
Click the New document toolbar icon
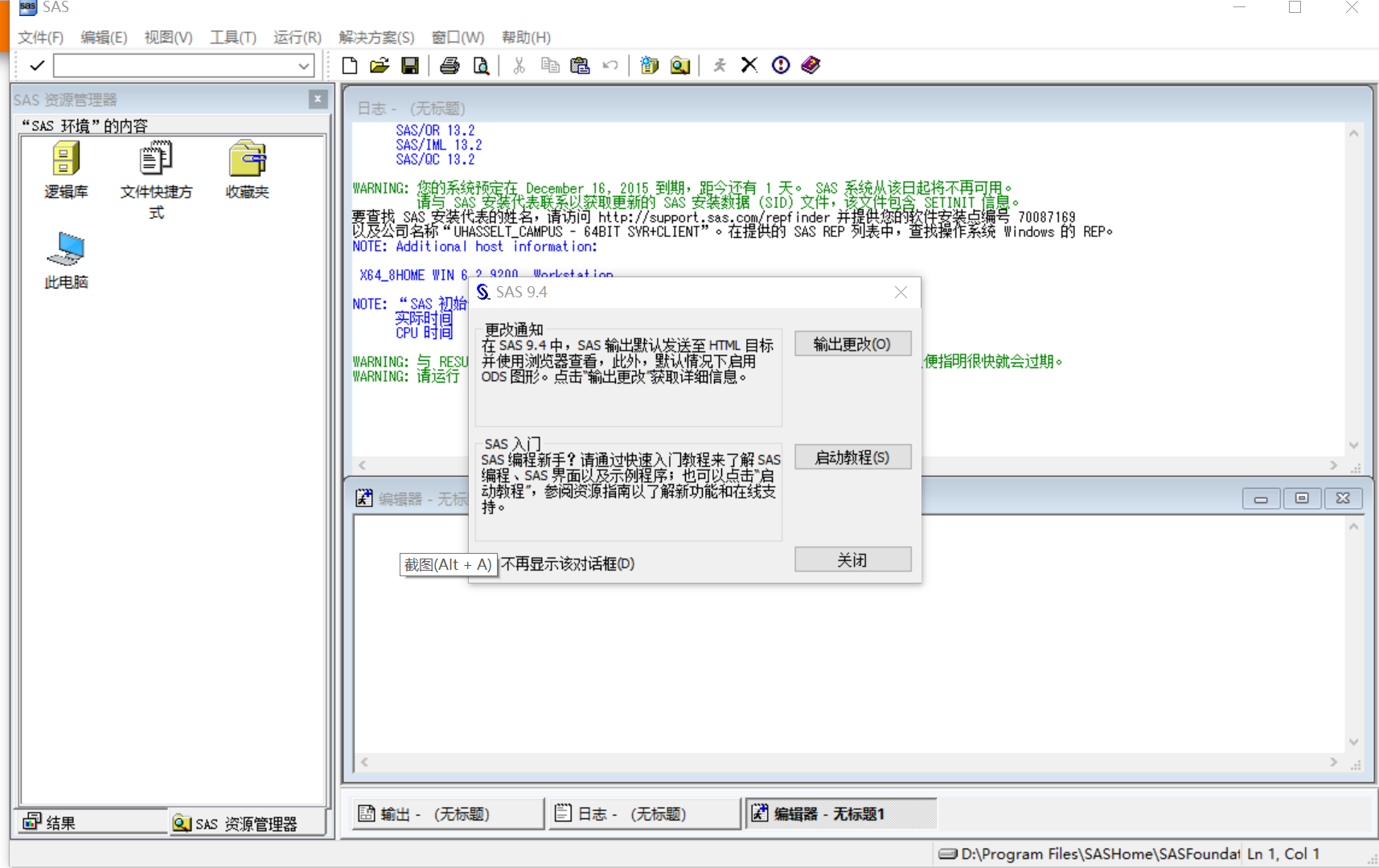point(350,65)
